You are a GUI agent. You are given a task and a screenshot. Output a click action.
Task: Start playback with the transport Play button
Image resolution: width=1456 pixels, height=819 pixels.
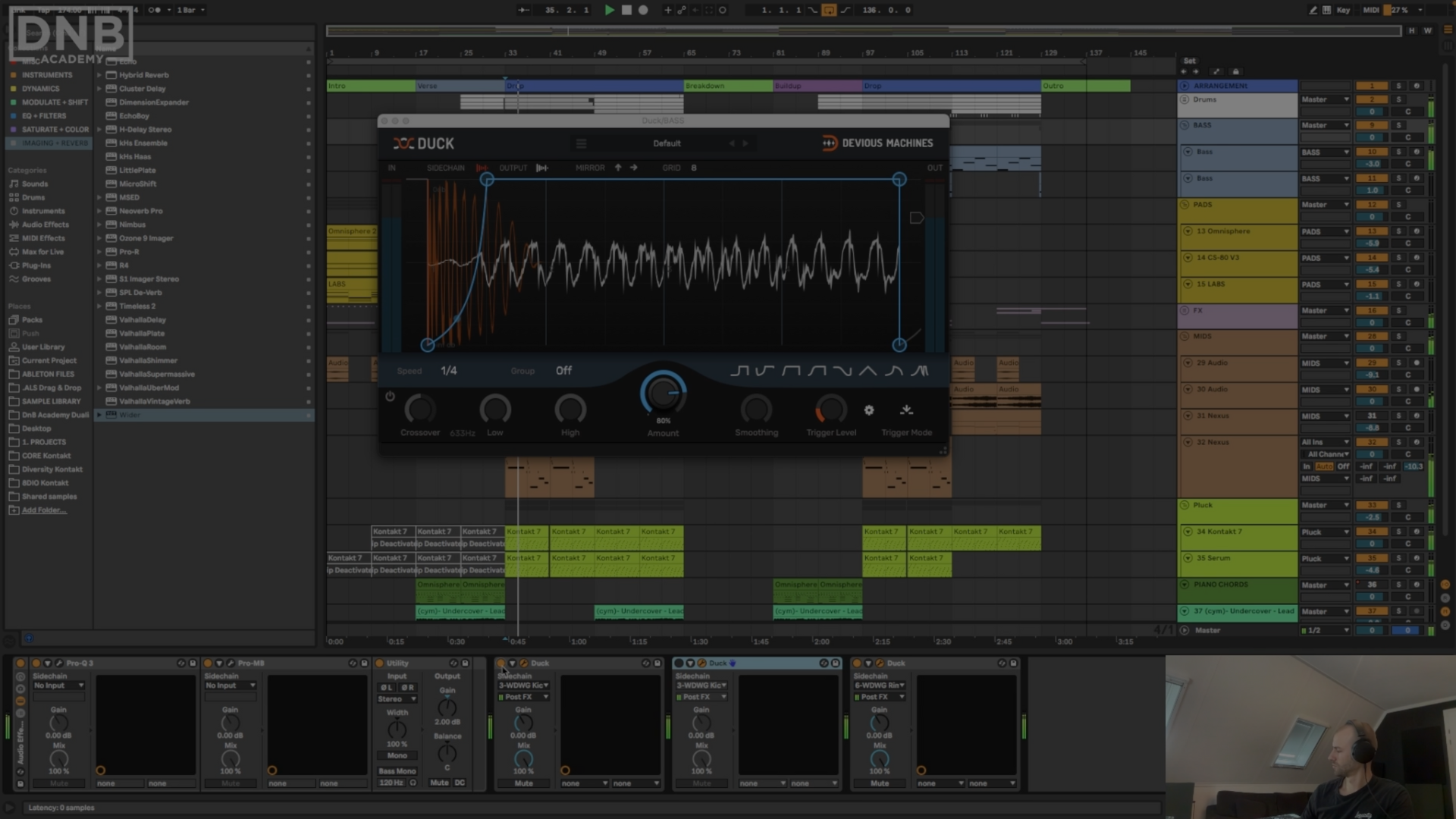tap(609, 10)
